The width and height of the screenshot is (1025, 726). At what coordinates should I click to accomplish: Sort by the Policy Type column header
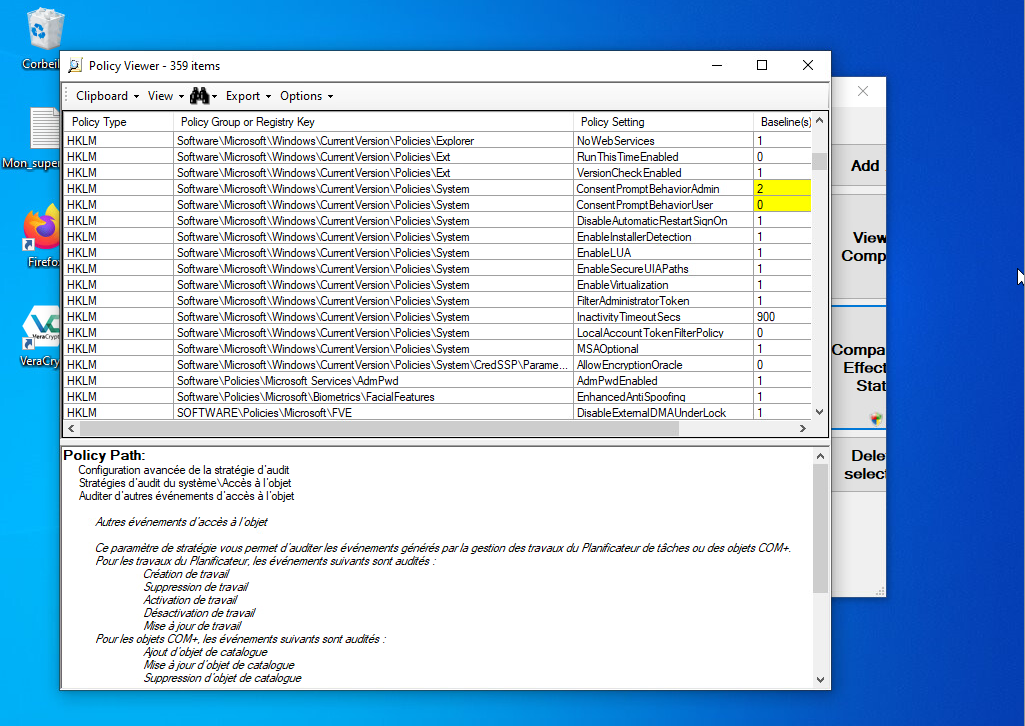(x=100, y=122)
